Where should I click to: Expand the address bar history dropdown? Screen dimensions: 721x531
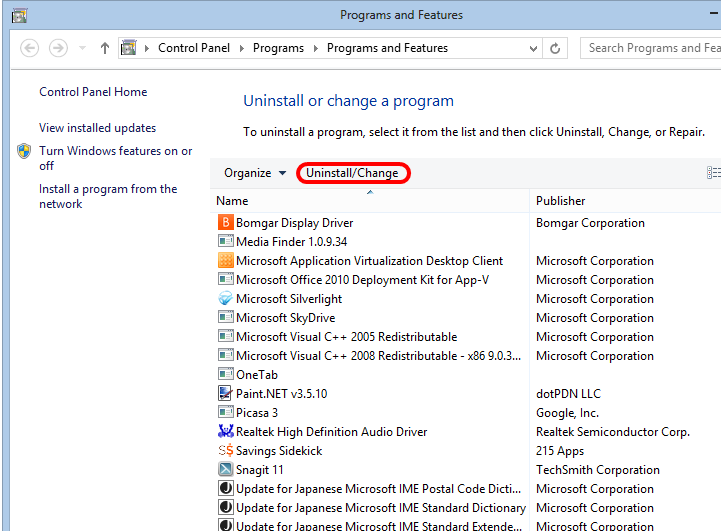[533, 48]
